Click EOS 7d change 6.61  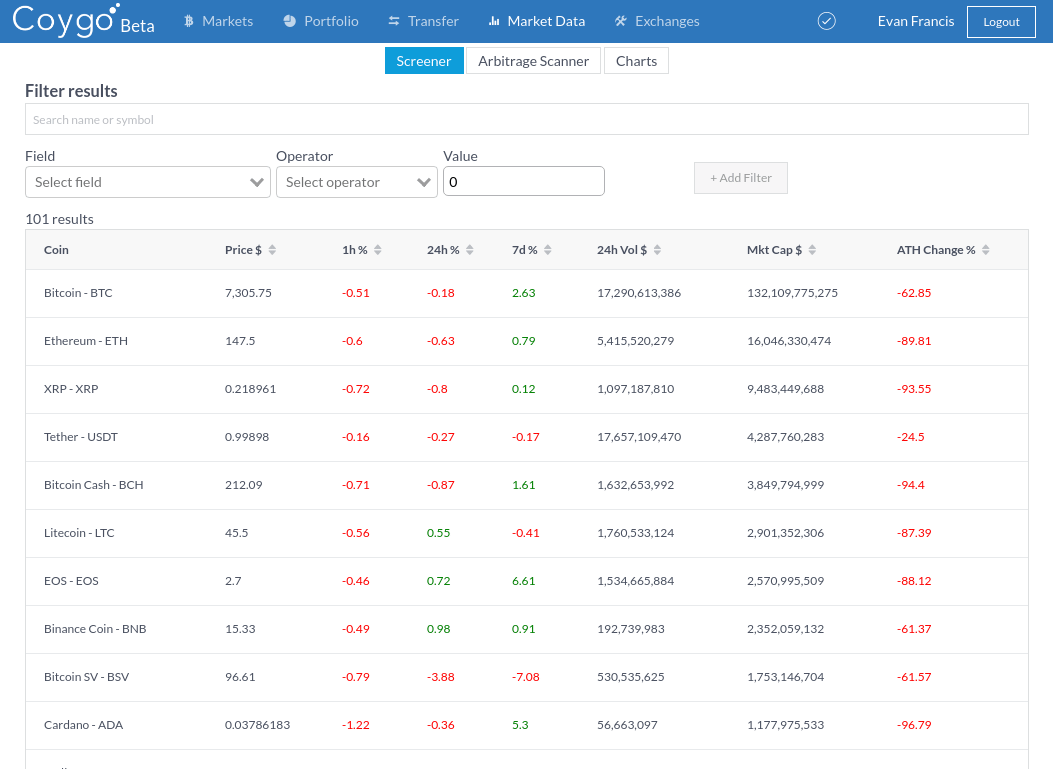point(523,581)
